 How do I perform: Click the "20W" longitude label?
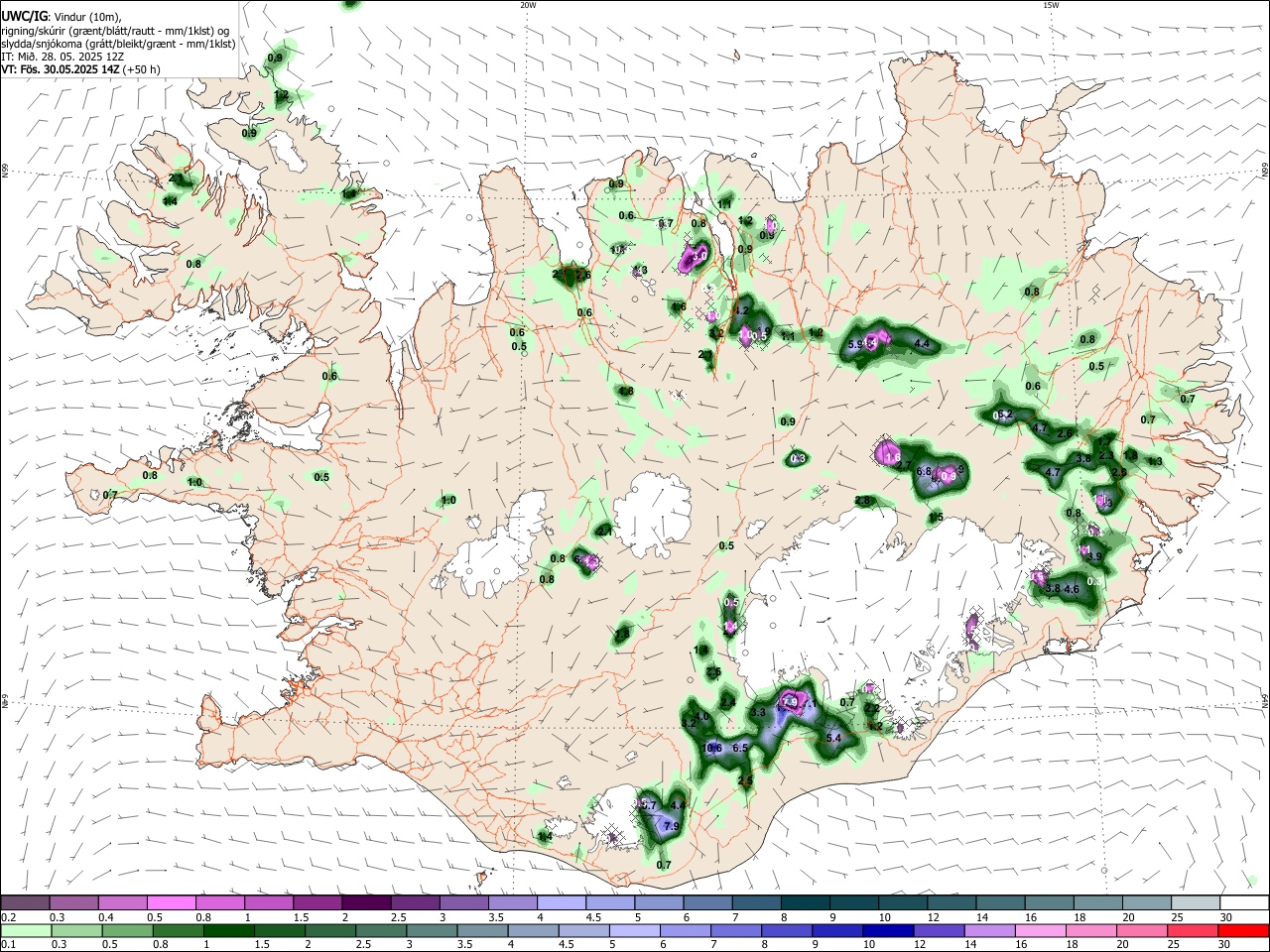(x=528, y=5)
